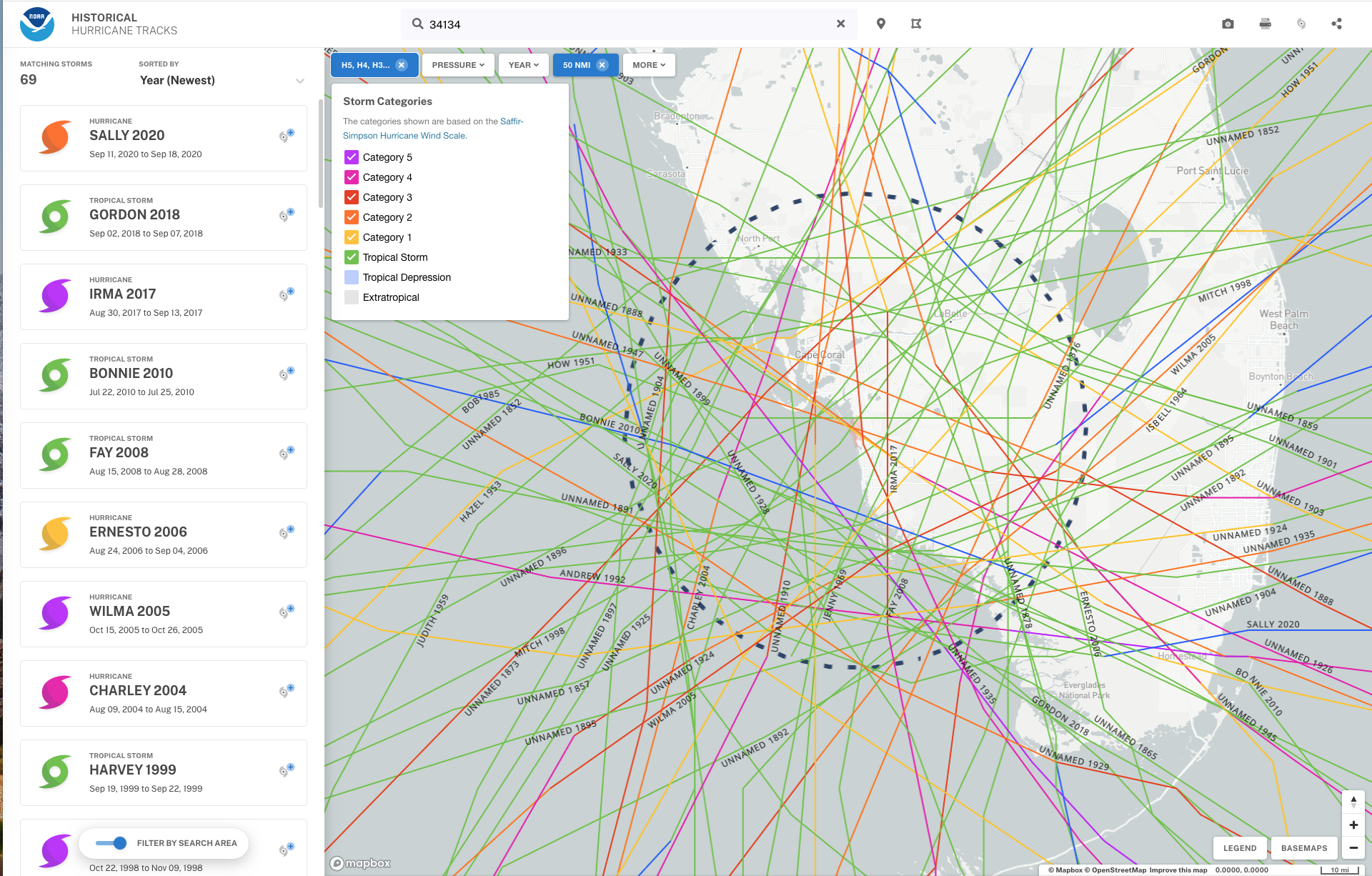Open the Year filter dropdown
Image resolution: width=1372 pixels, height=876 pixels.
(x=523, y=65)
